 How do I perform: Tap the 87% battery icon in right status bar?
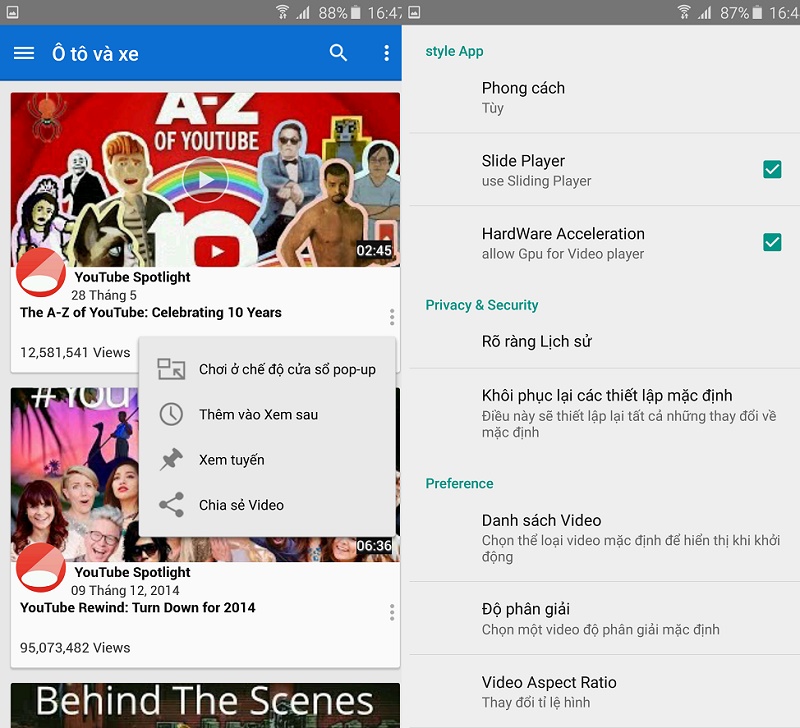pyautogui.click(x=758, y=12)
